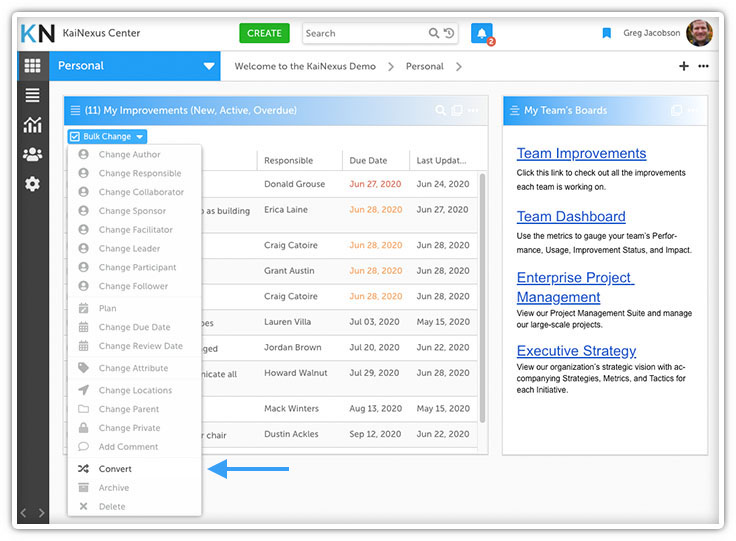Select Change Participant menu item
The height and width of the screenshot is (541, 736).
(x=135, y=267)
